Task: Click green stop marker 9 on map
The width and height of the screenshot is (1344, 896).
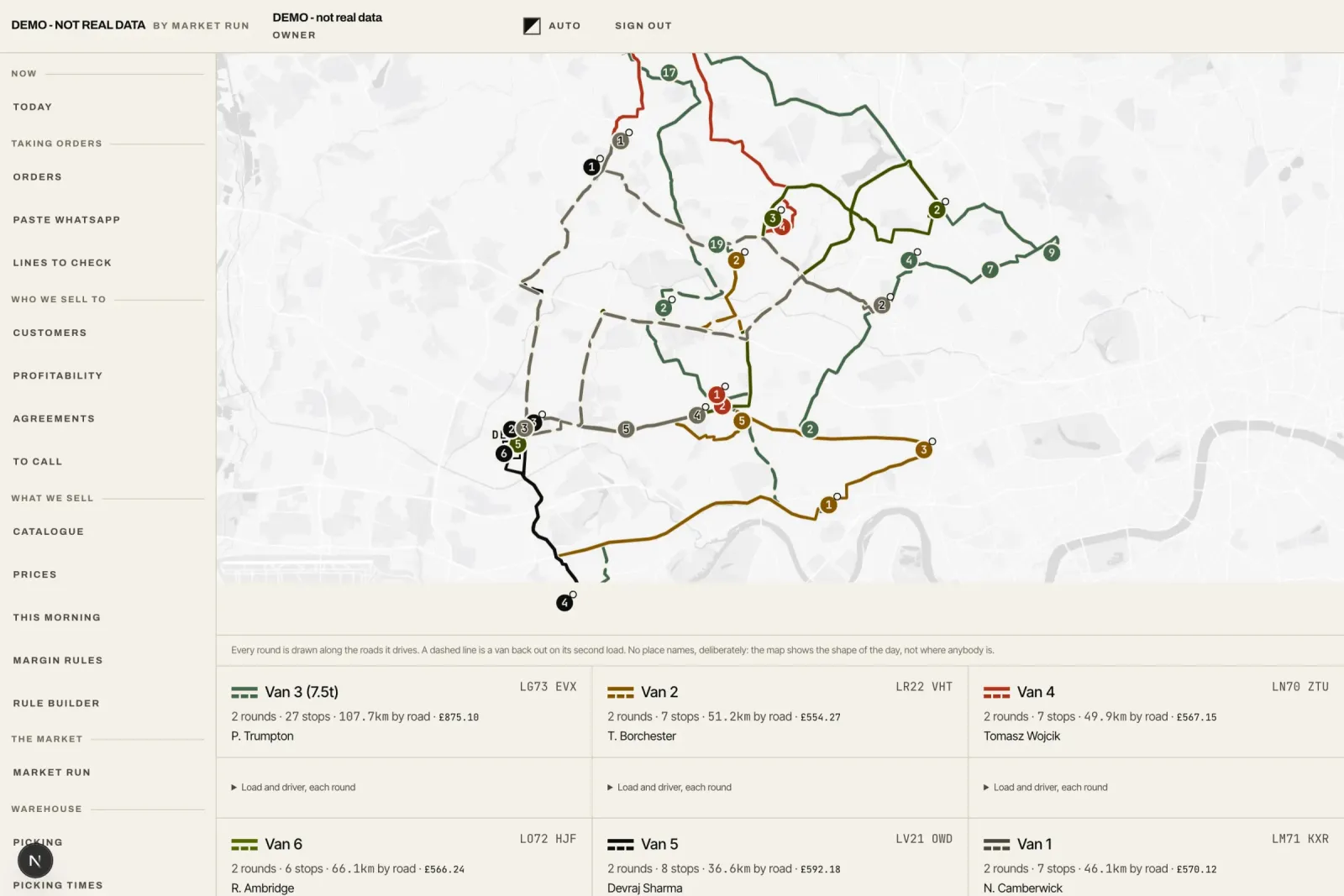Action: [x=1051, y=253]
